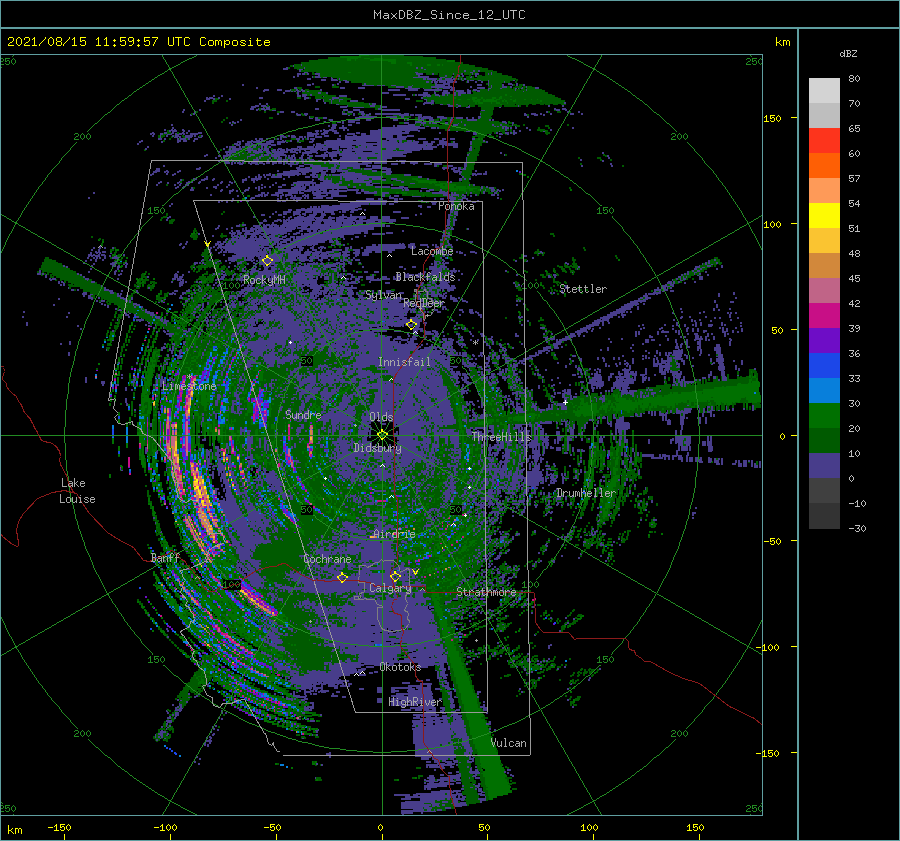Click the Strathmore town label
The image size is (900, 841).
tap(486, 592)
